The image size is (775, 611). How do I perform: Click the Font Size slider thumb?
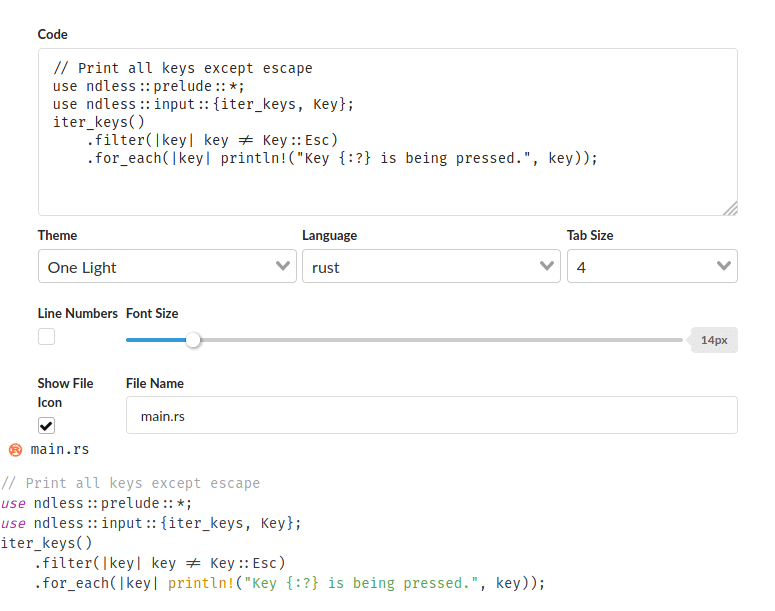(x=193, y=340)
